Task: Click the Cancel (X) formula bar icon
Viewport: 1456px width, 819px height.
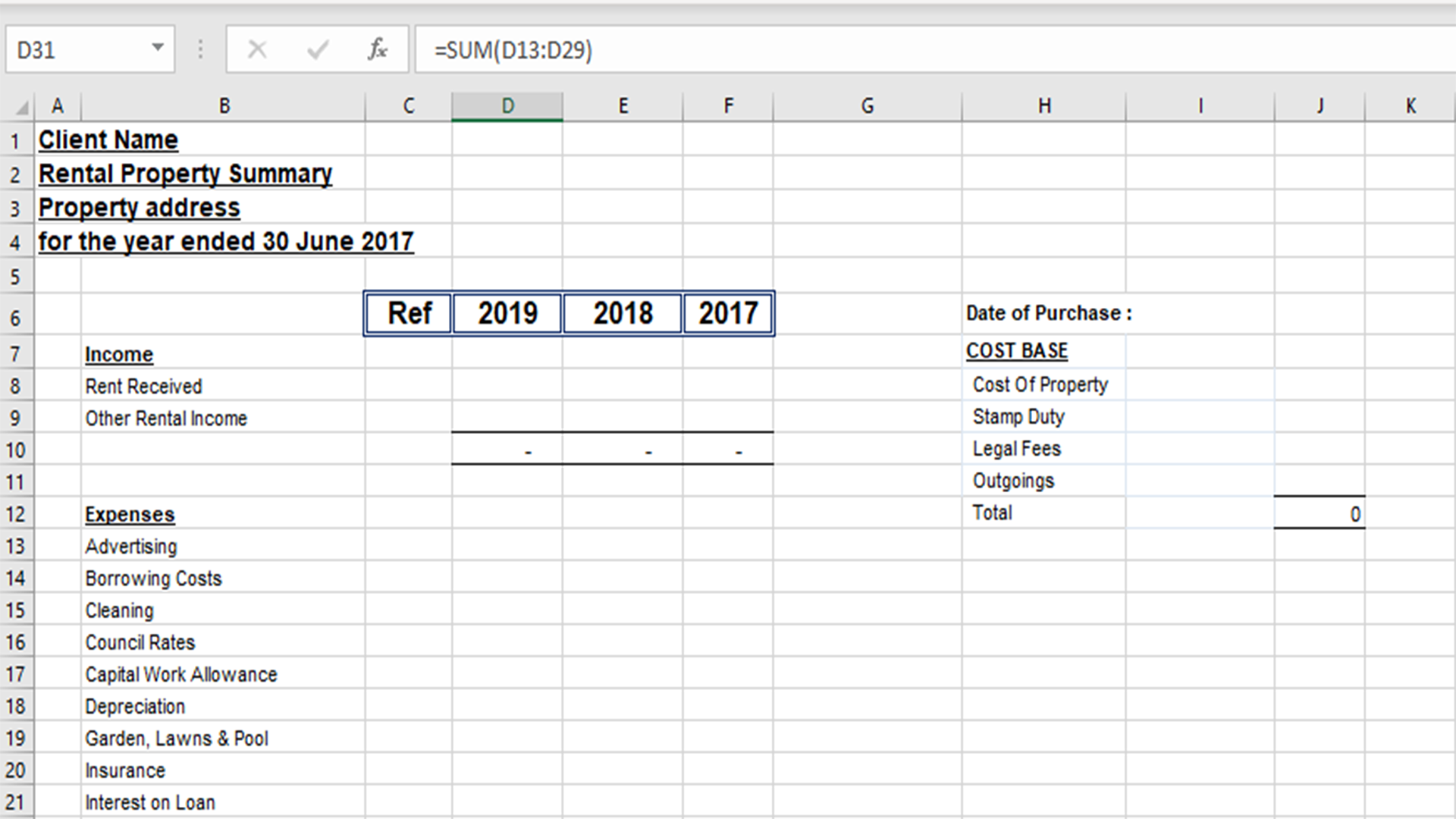Action: click(257, 50)
